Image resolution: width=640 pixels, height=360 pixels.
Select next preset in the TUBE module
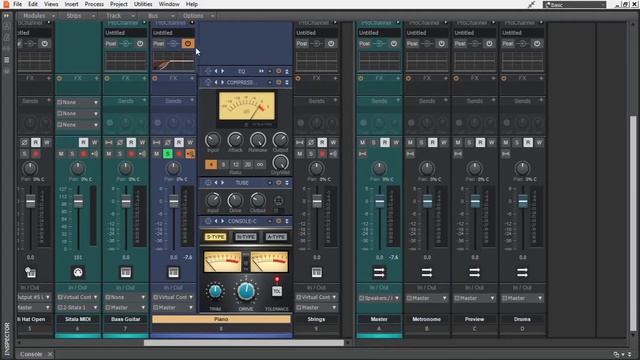[222, 183]
